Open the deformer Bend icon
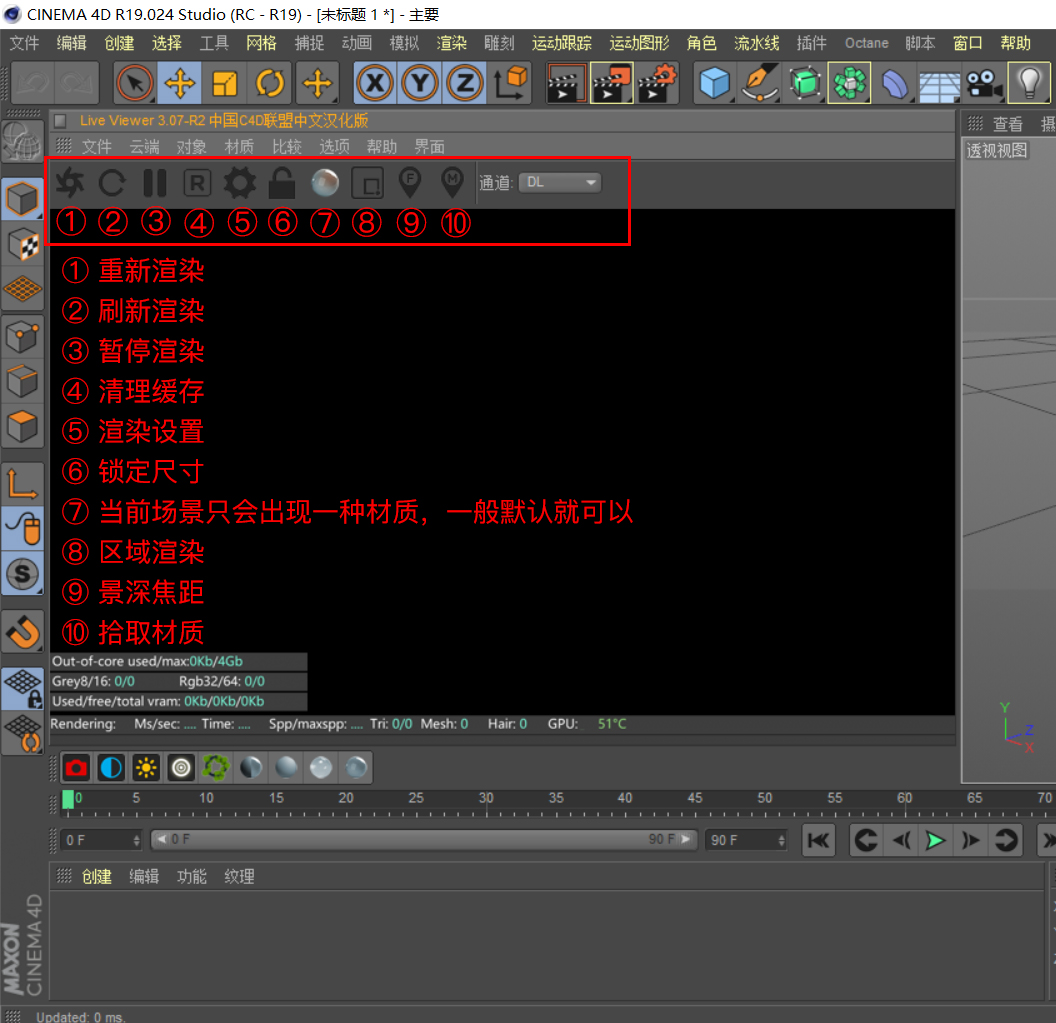 click(894, 84)
